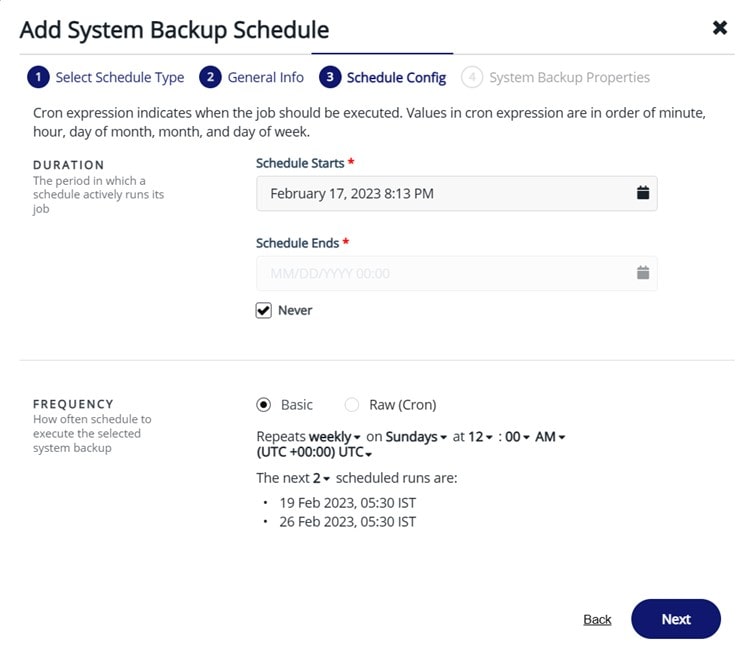The image size is (752, 654).
Task: Click the Next button
Action: coord(675,619)
